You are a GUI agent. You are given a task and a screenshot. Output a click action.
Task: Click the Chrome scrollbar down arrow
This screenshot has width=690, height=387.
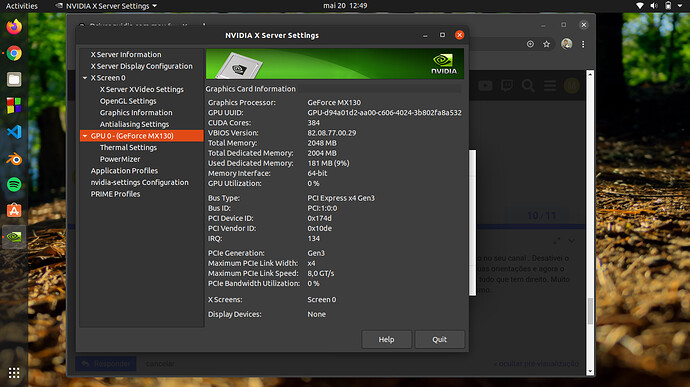pos(590,372)
